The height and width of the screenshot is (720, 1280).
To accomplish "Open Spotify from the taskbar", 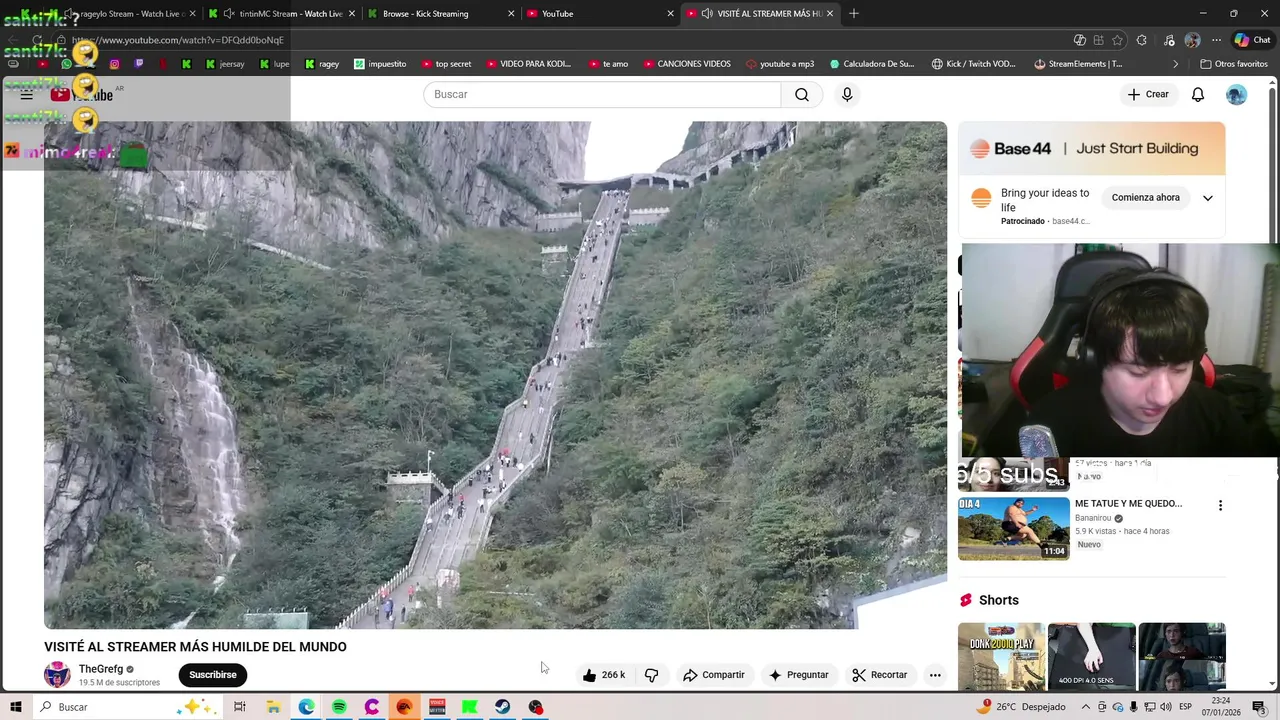I will [x=339, y=707].
